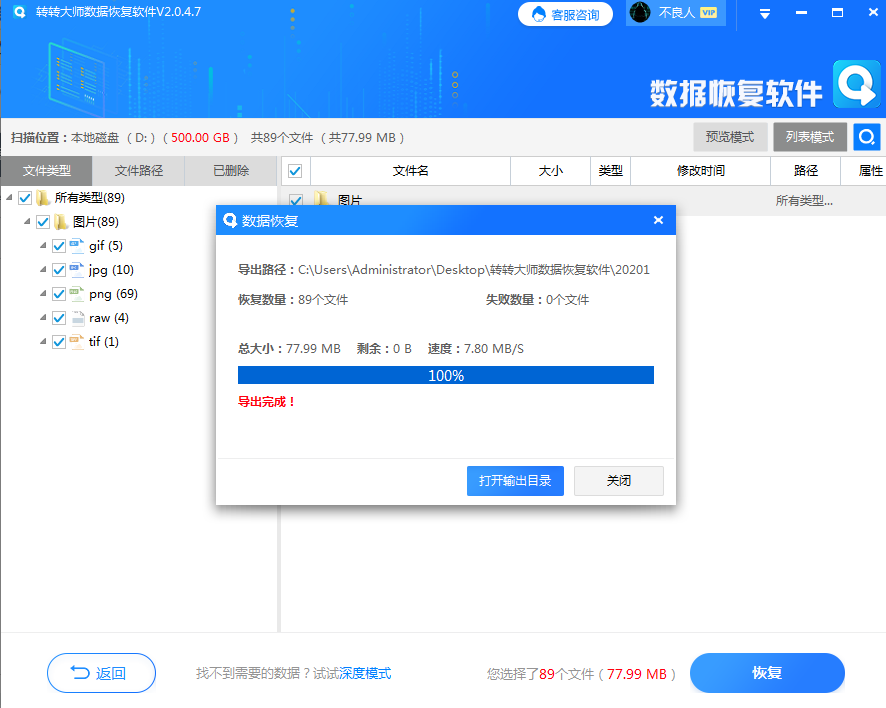
Task: Click the 不良人 VIP account avatar
Action: tap(640, 13)
